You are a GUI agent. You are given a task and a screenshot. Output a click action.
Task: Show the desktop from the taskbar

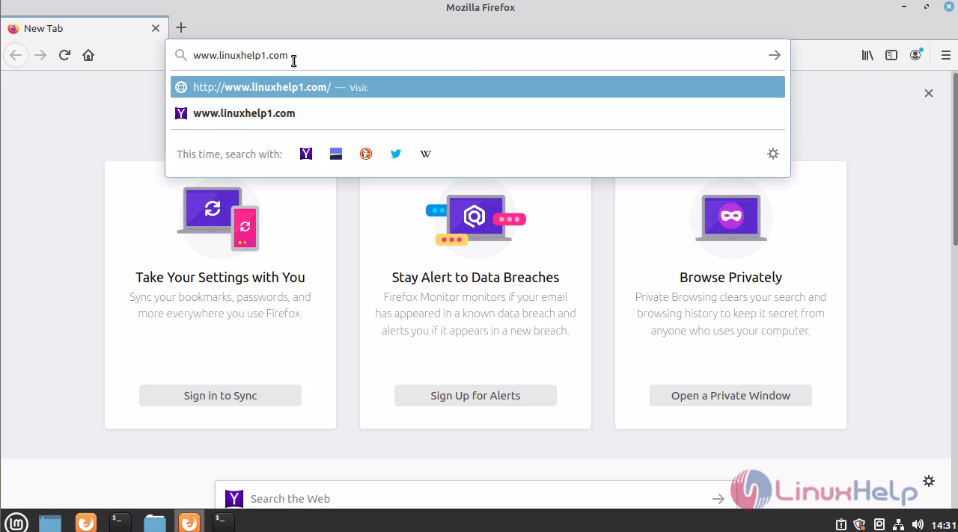coord(50,523)
